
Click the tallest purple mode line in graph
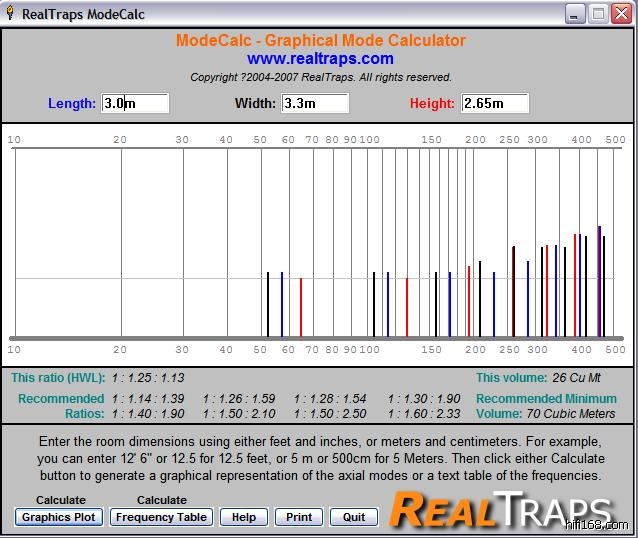599,280
